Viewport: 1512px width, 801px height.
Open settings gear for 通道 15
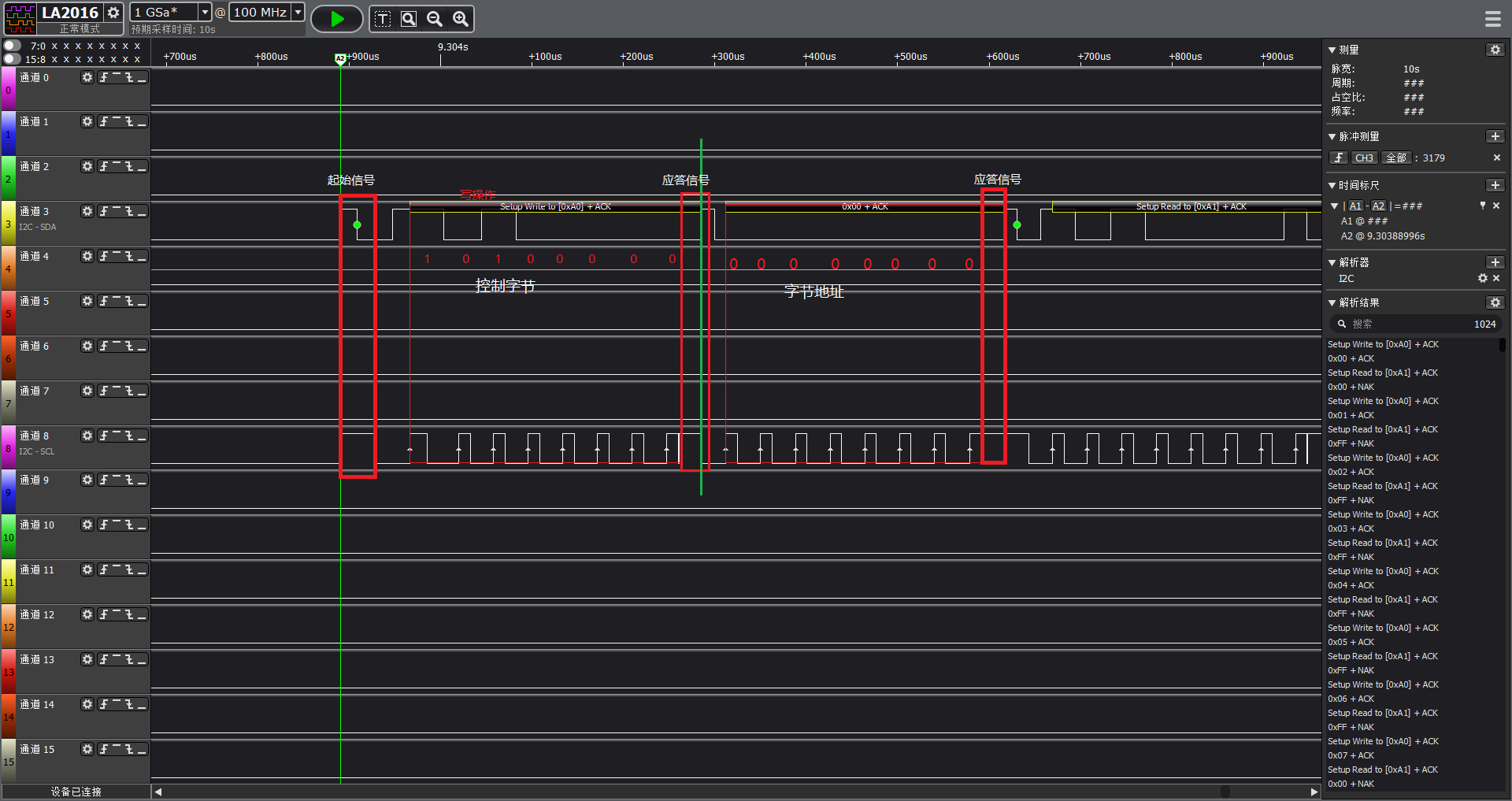87,749
